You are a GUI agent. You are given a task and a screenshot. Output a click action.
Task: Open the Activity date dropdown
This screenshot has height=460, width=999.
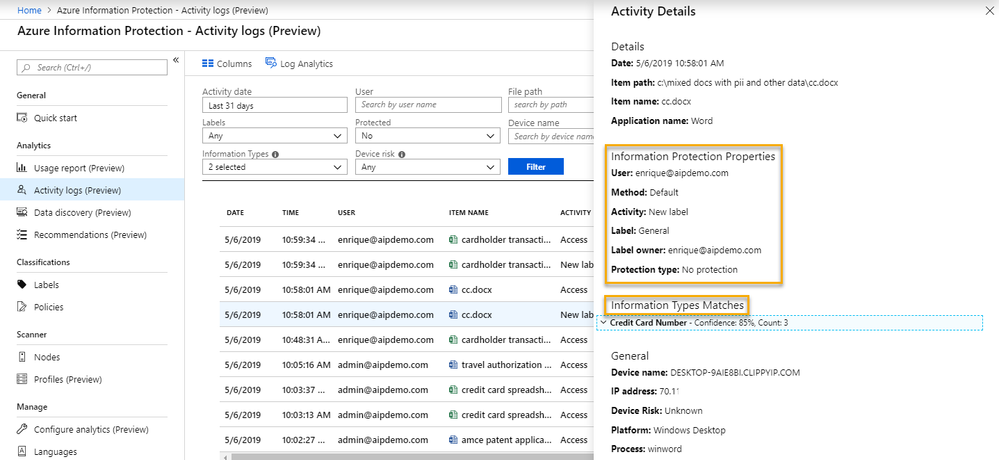(x=273, y=105)
